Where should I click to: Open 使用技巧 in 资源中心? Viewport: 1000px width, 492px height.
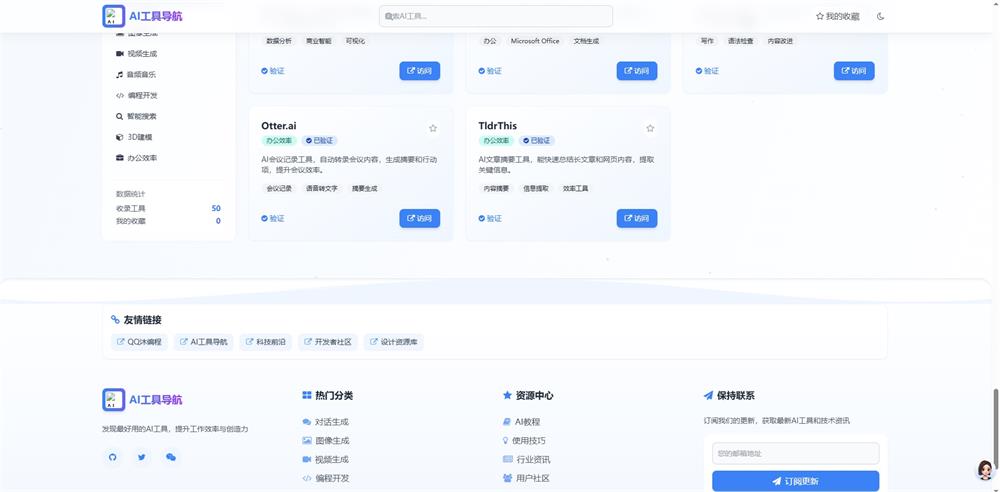pyautogui.click(x=524, y=440)
